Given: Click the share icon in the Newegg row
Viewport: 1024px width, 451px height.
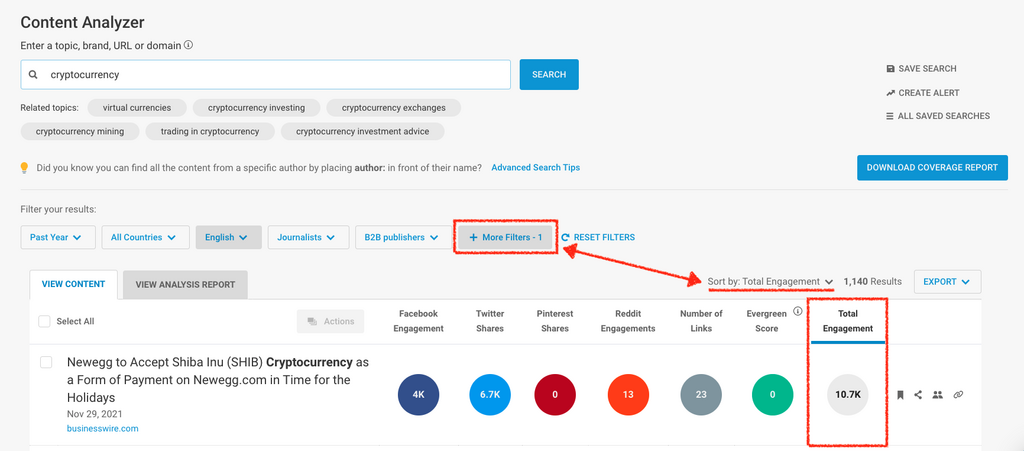Looking at the screenshot, I should tap(918, 395).
